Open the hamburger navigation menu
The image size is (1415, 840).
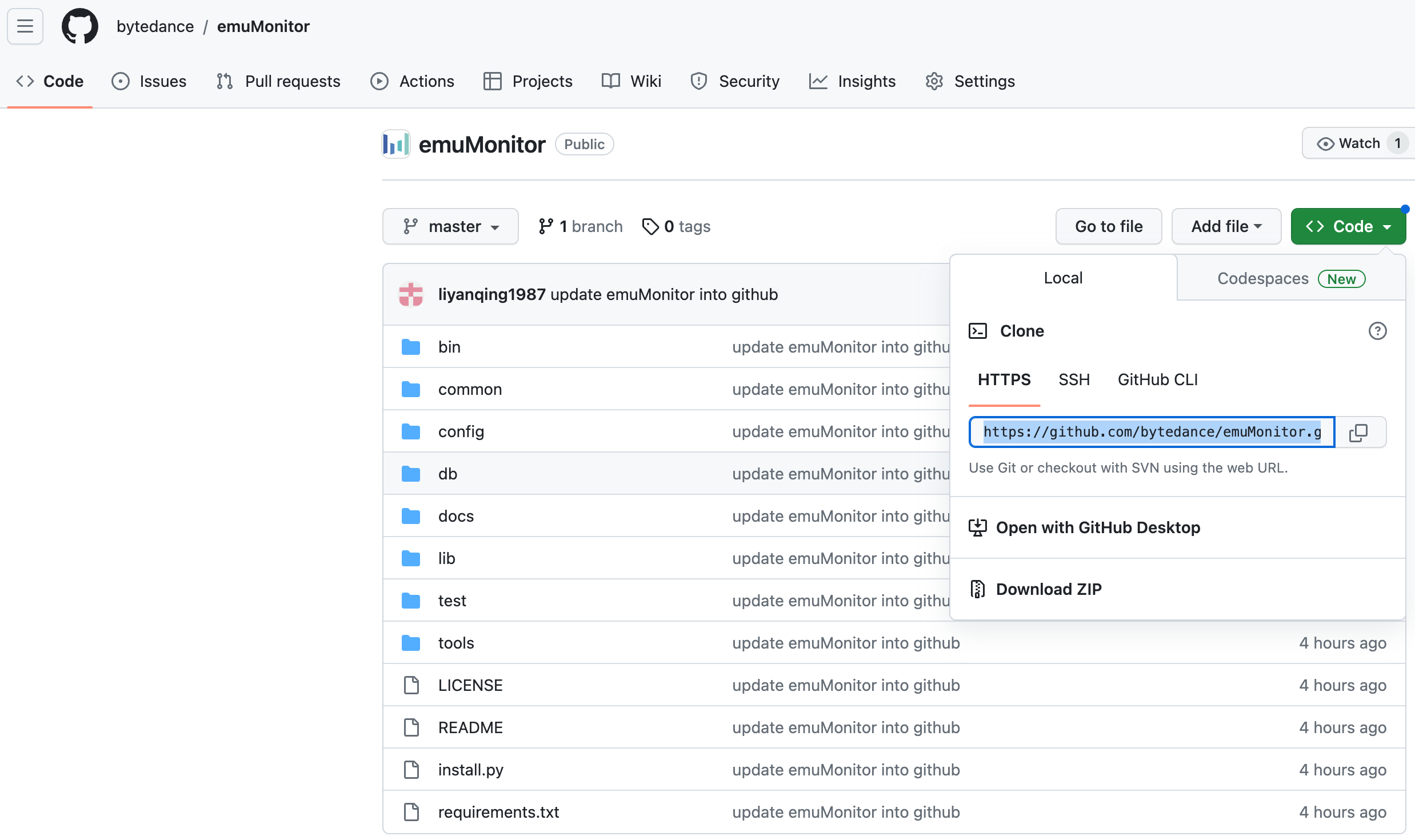click(25, 26)
